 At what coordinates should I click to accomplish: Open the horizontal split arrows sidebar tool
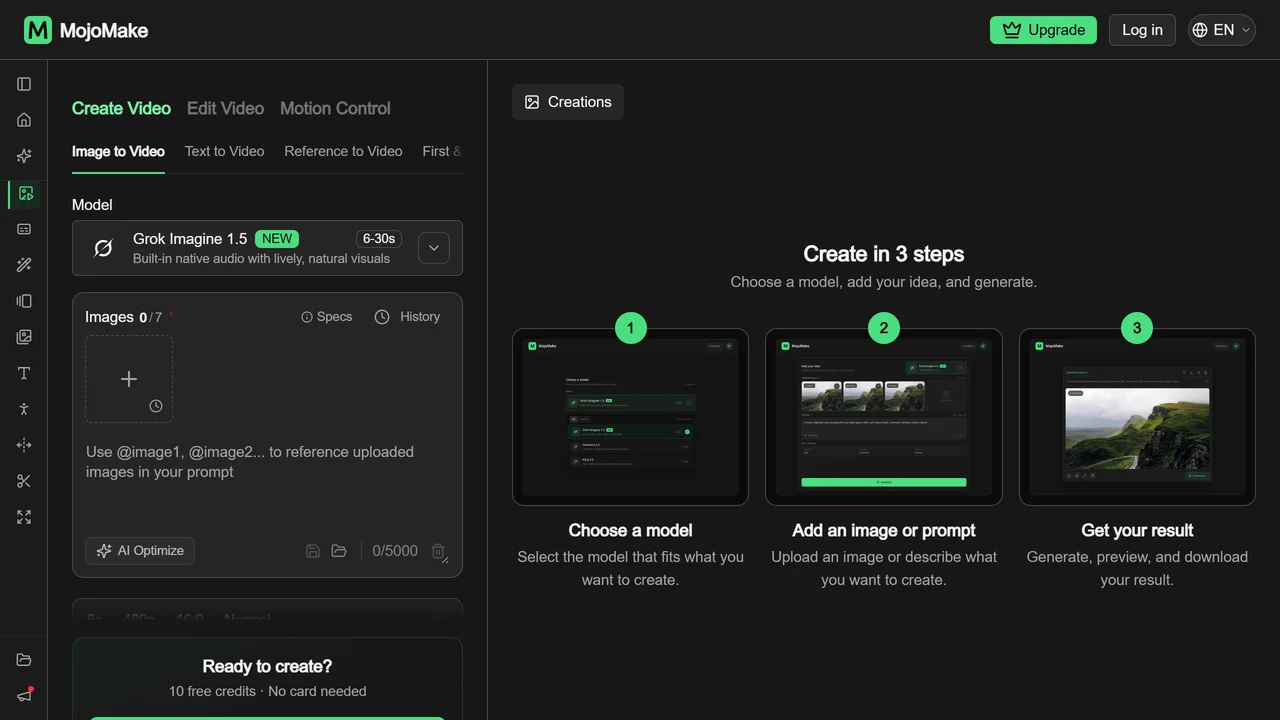click(x=24, y=445)
